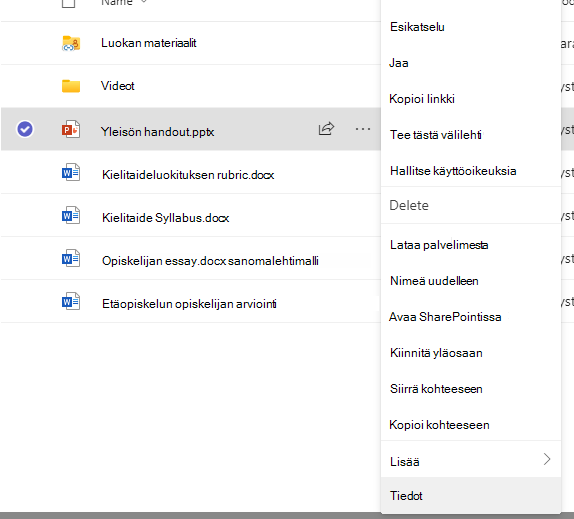Click the shared folder icon for Luokan materiaalit
Screen dimensions: 574x519
pos(71,43)
